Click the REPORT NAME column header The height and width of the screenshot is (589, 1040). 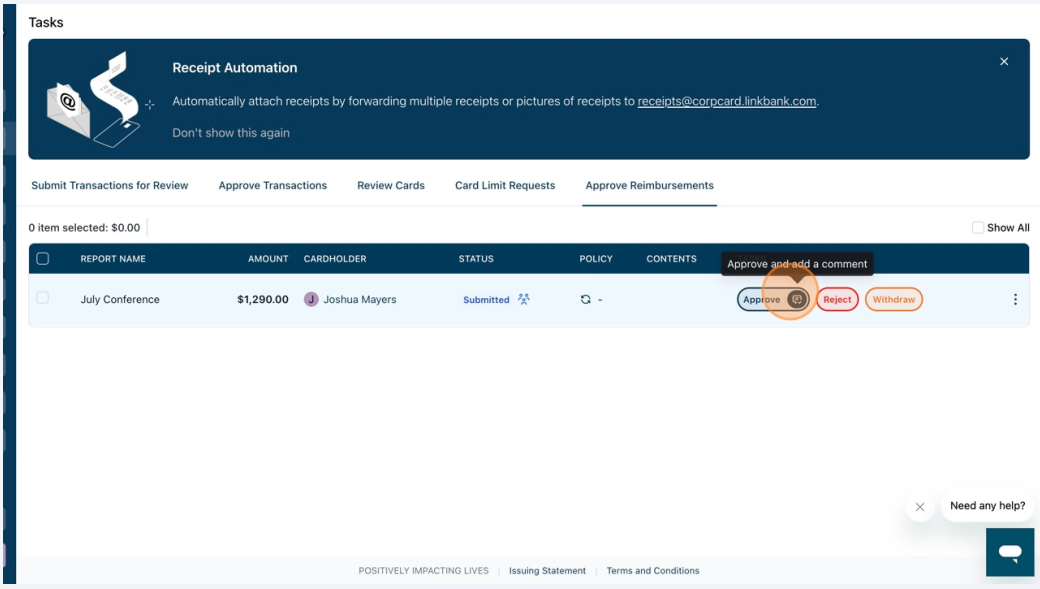point(113,259)
